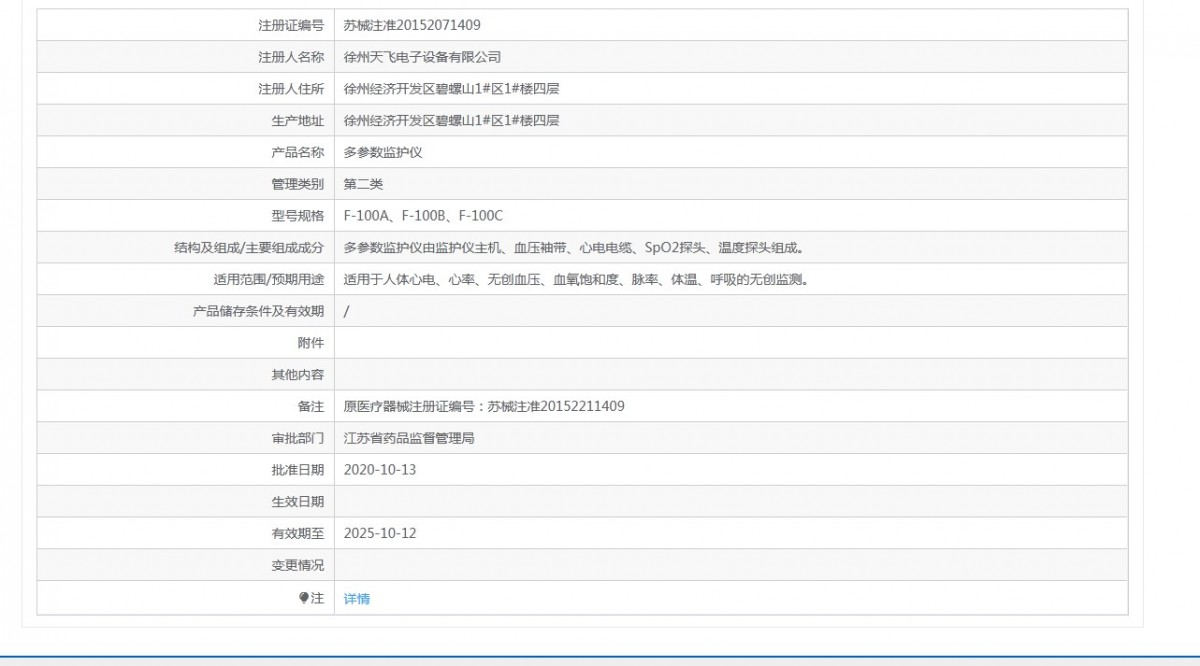
Task: Click the bulb icon beside 注
Action: pos(305,598)
